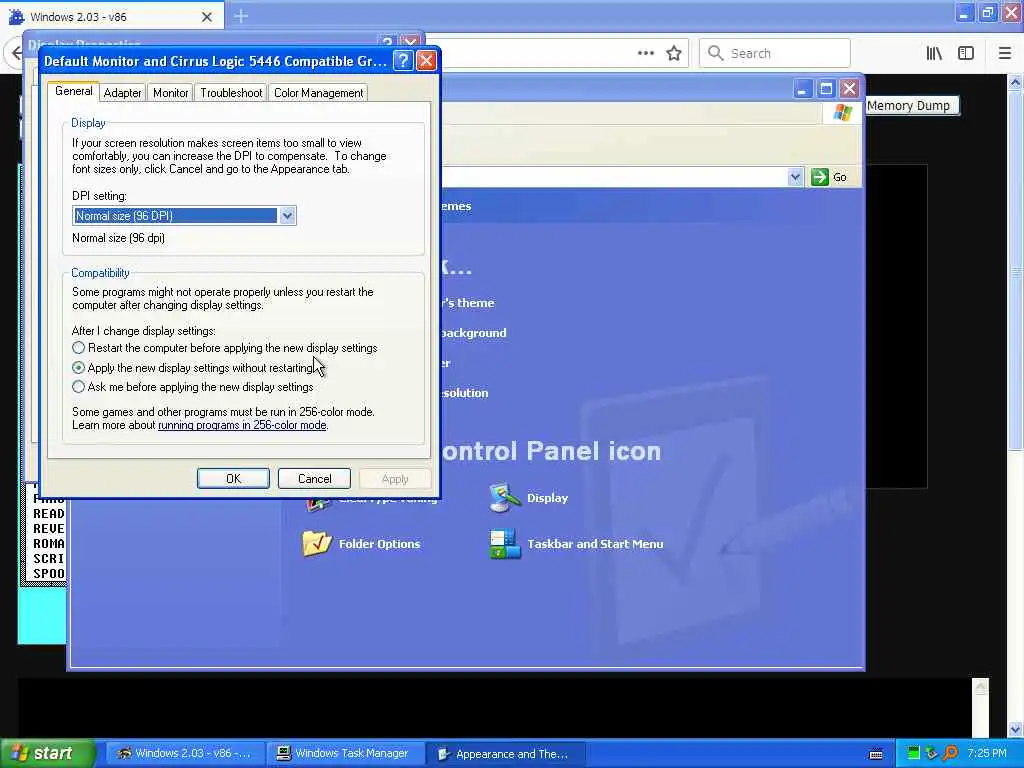Image resolution: width=1024 pixels, height=768 pixels.
Task: Switch to Windows 2.03 - v86 taskbar item
Action: coord(185,754)
